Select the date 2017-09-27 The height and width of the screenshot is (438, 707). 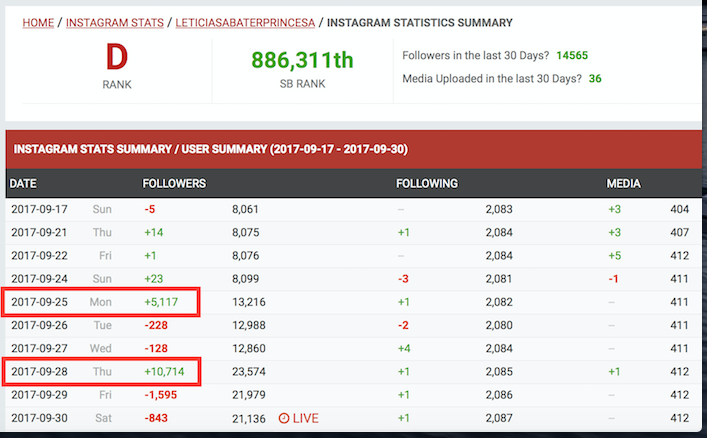coord(39,348)
